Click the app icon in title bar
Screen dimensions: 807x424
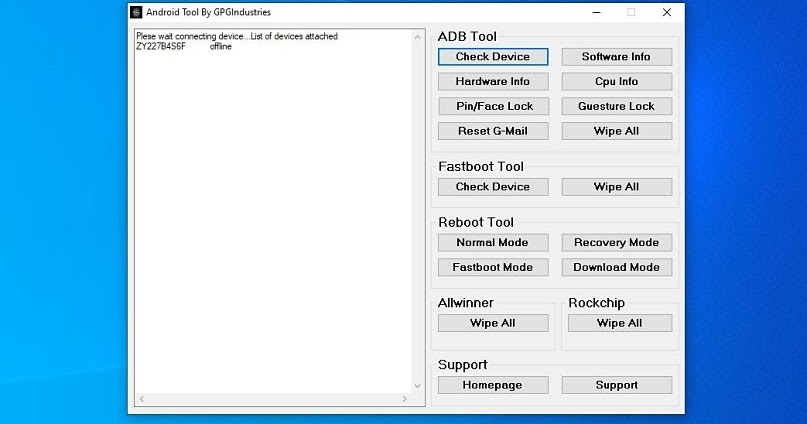[x=136, y=12]
